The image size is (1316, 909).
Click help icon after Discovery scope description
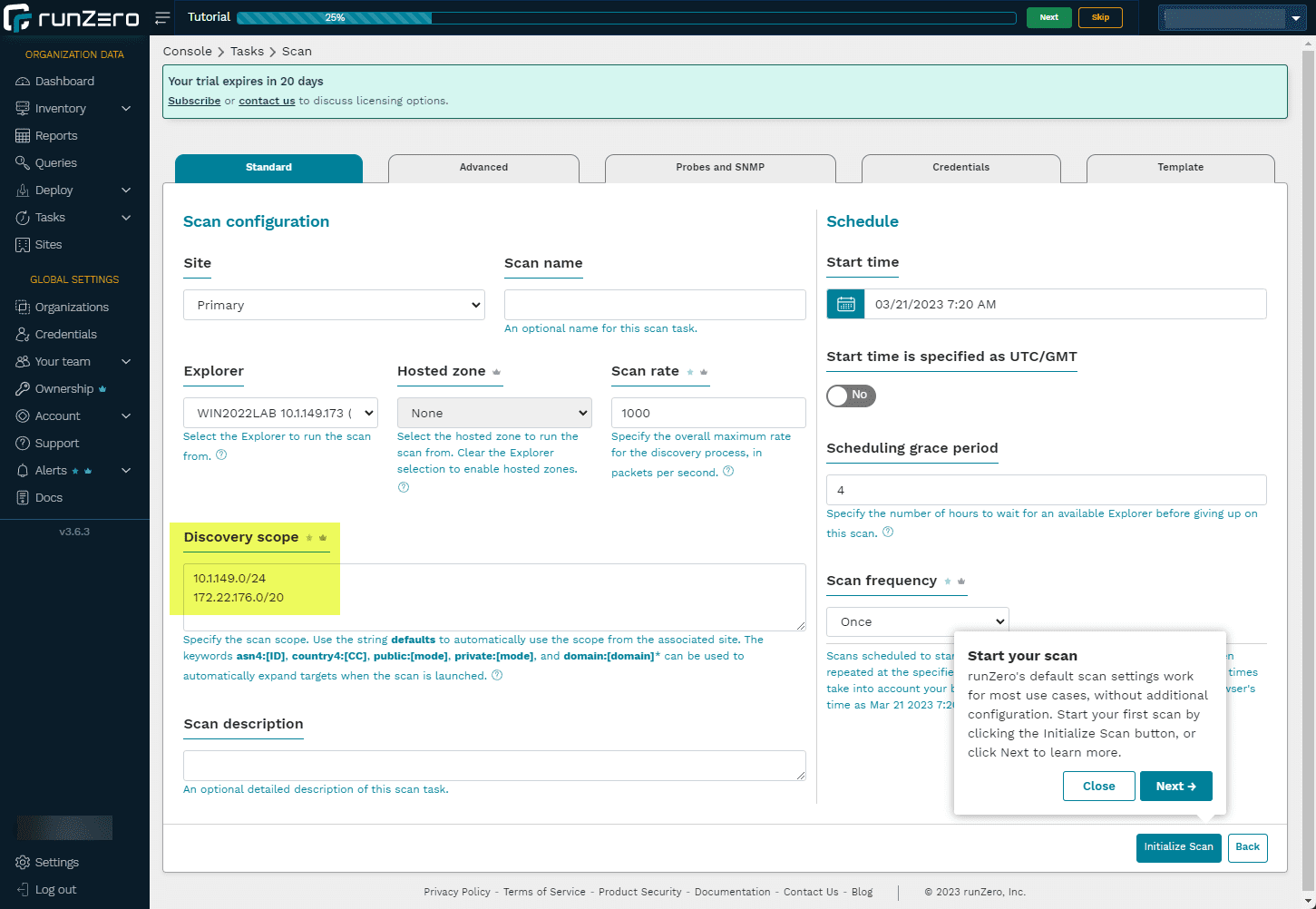(497, 675)
